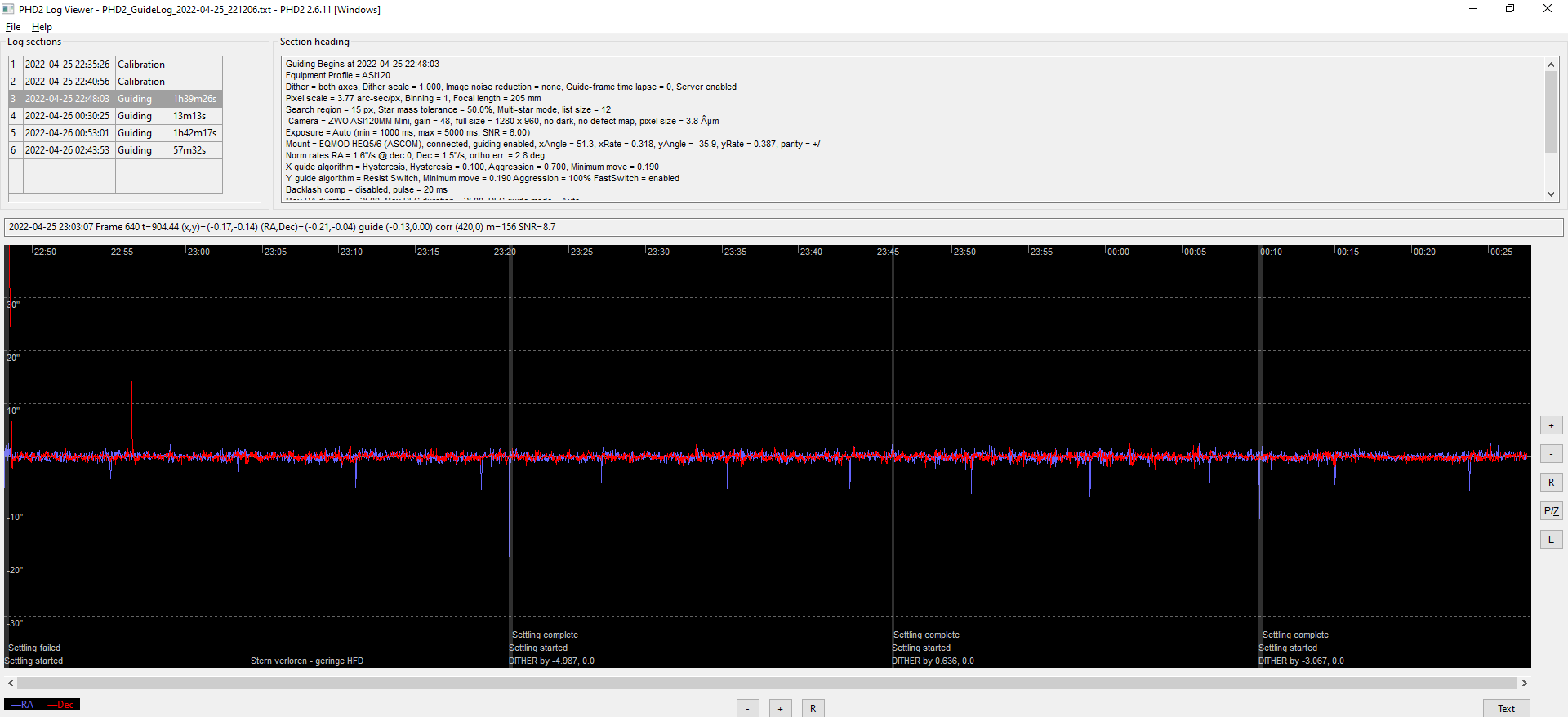1568x717 pixels.
Task: Open the Help menu
Action: (42, 27)
